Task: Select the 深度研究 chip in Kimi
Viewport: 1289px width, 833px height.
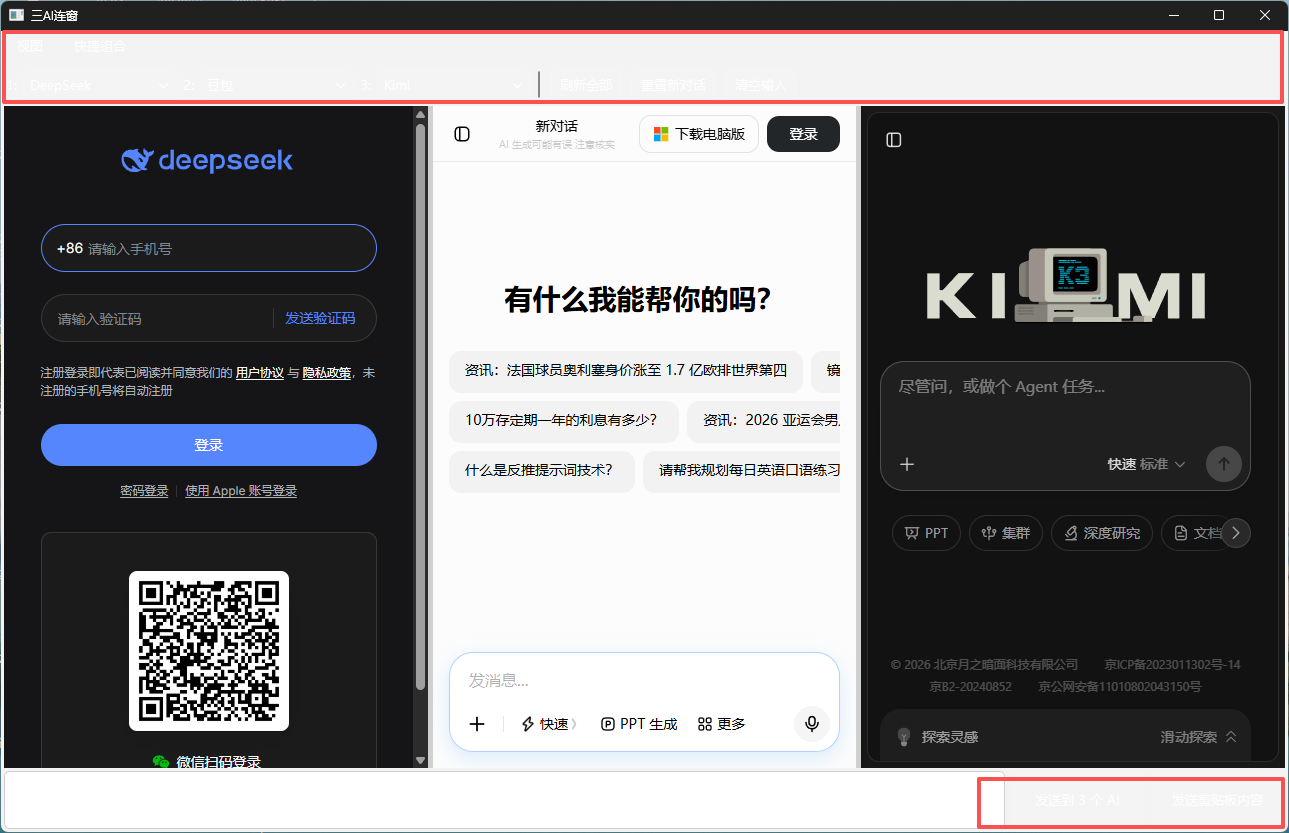Action: click(1102, 533)
